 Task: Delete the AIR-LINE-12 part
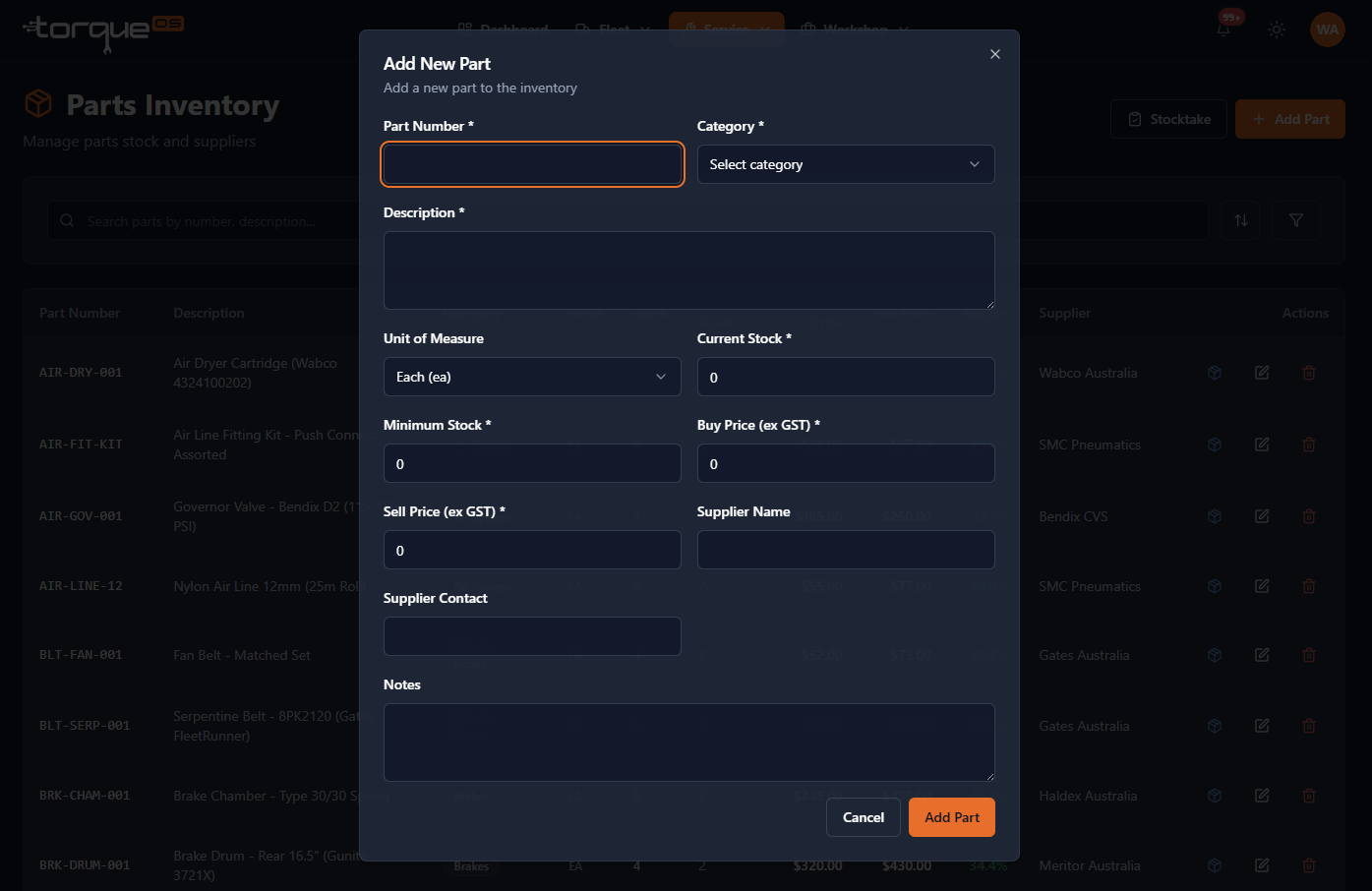click(1309, 586)
